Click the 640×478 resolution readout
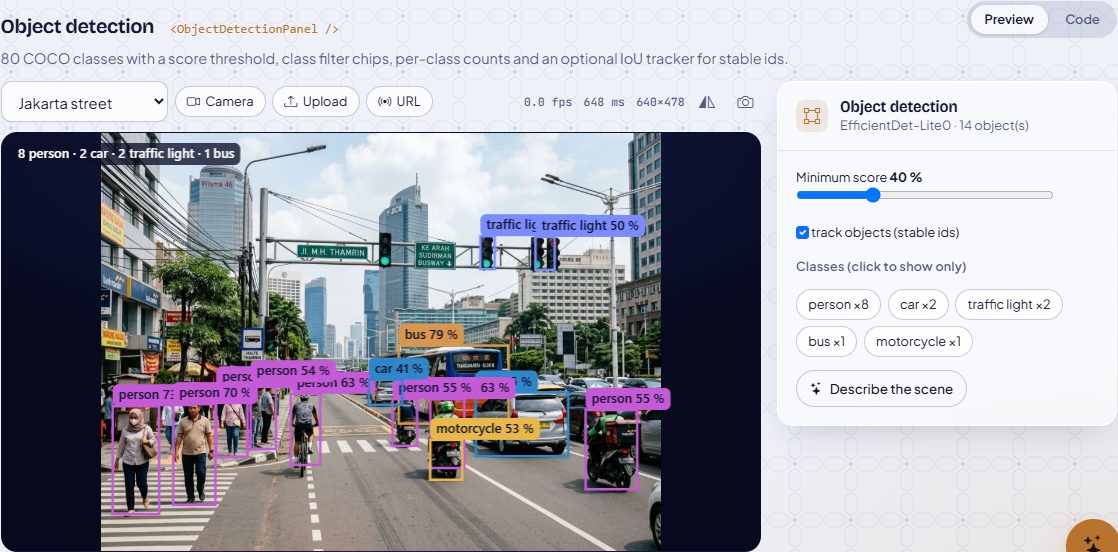The image size is (1118, 552). (x=660, y=102)
